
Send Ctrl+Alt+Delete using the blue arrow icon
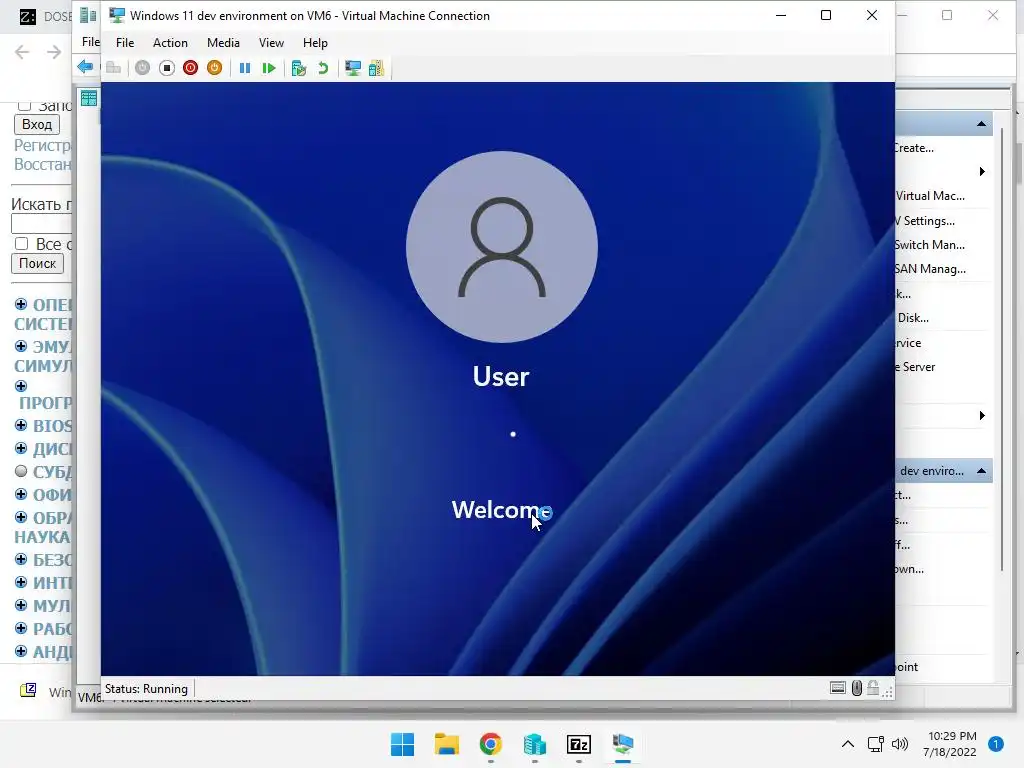coord(85,67)
